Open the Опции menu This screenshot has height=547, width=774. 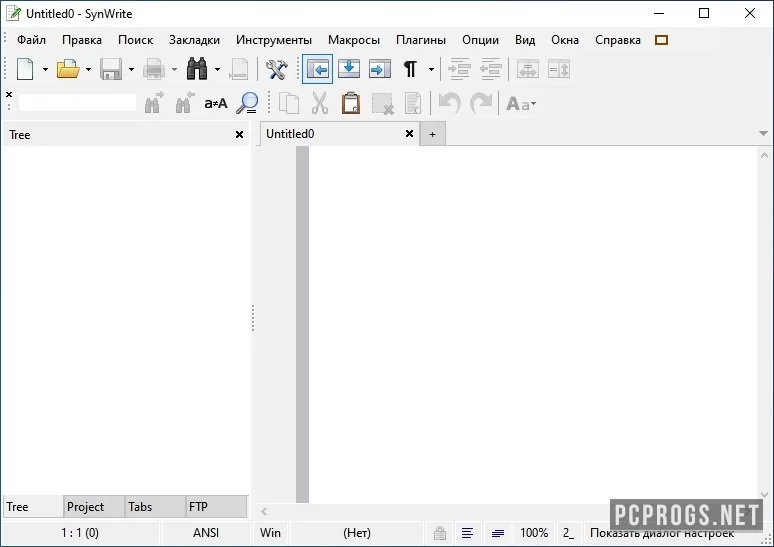(480, 40)
